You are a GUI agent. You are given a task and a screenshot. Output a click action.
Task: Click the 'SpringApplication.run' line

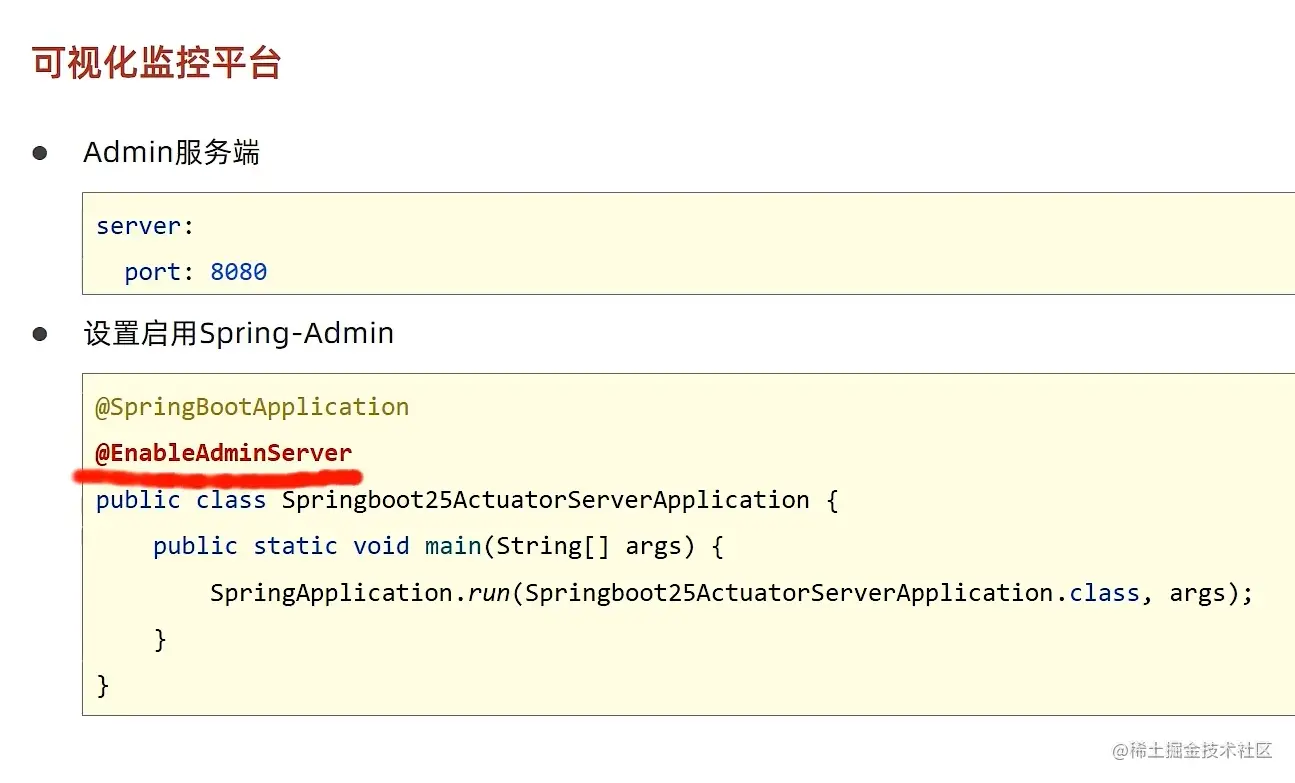coord(732,593)
